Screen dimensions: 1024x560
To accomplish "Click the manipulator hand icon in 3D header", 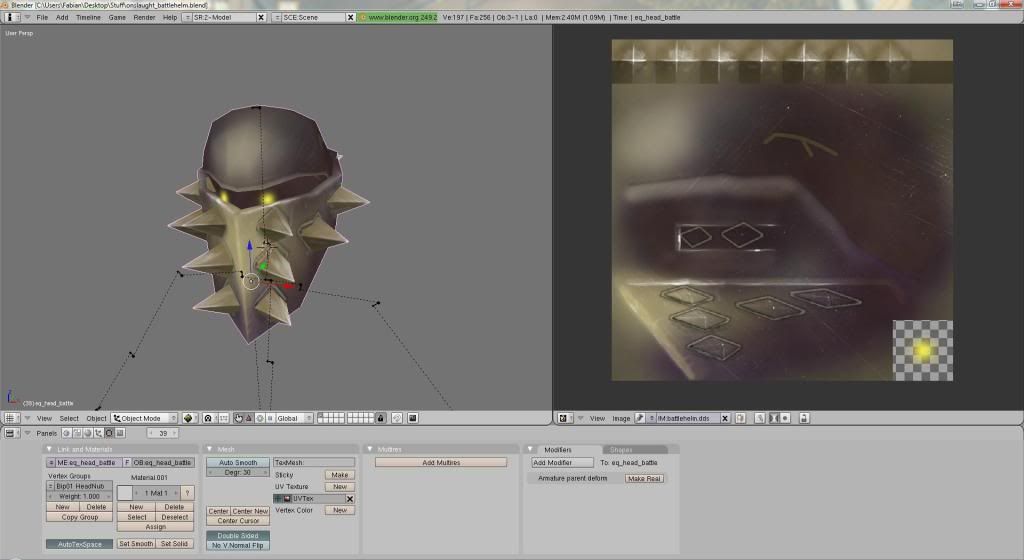I will (240, 418).
